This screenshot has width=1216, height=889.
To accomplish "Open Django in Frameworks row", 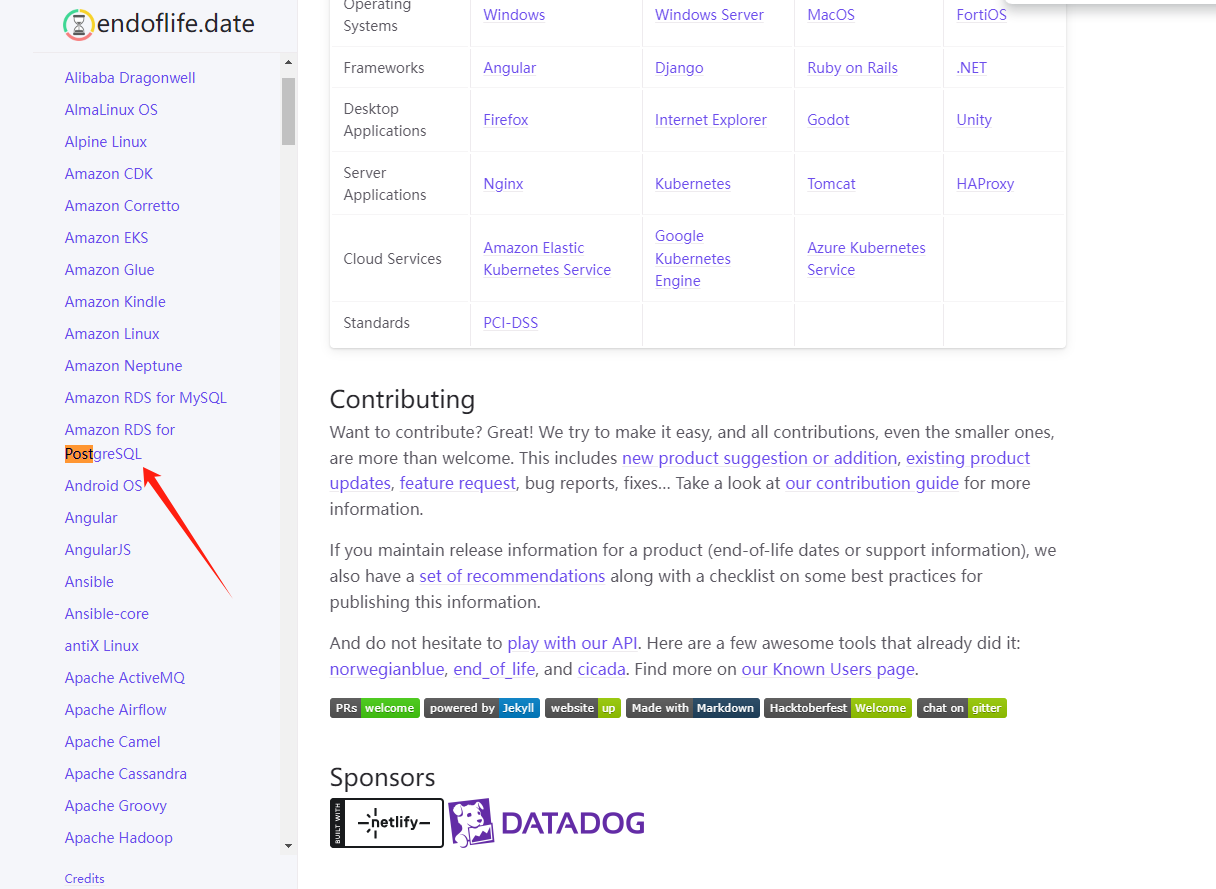I will click(x=679, y=68).
